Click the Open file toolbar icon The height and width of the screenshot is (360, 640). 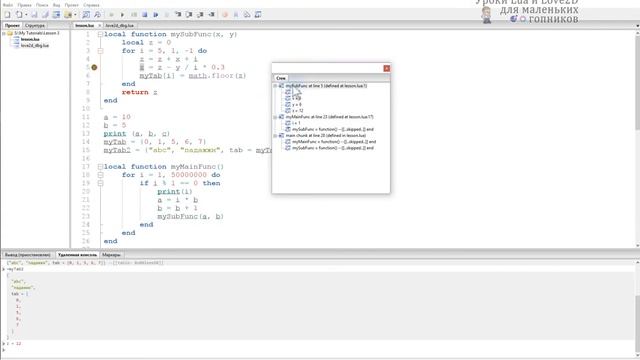pyautogui.click(x=19, y=15)
